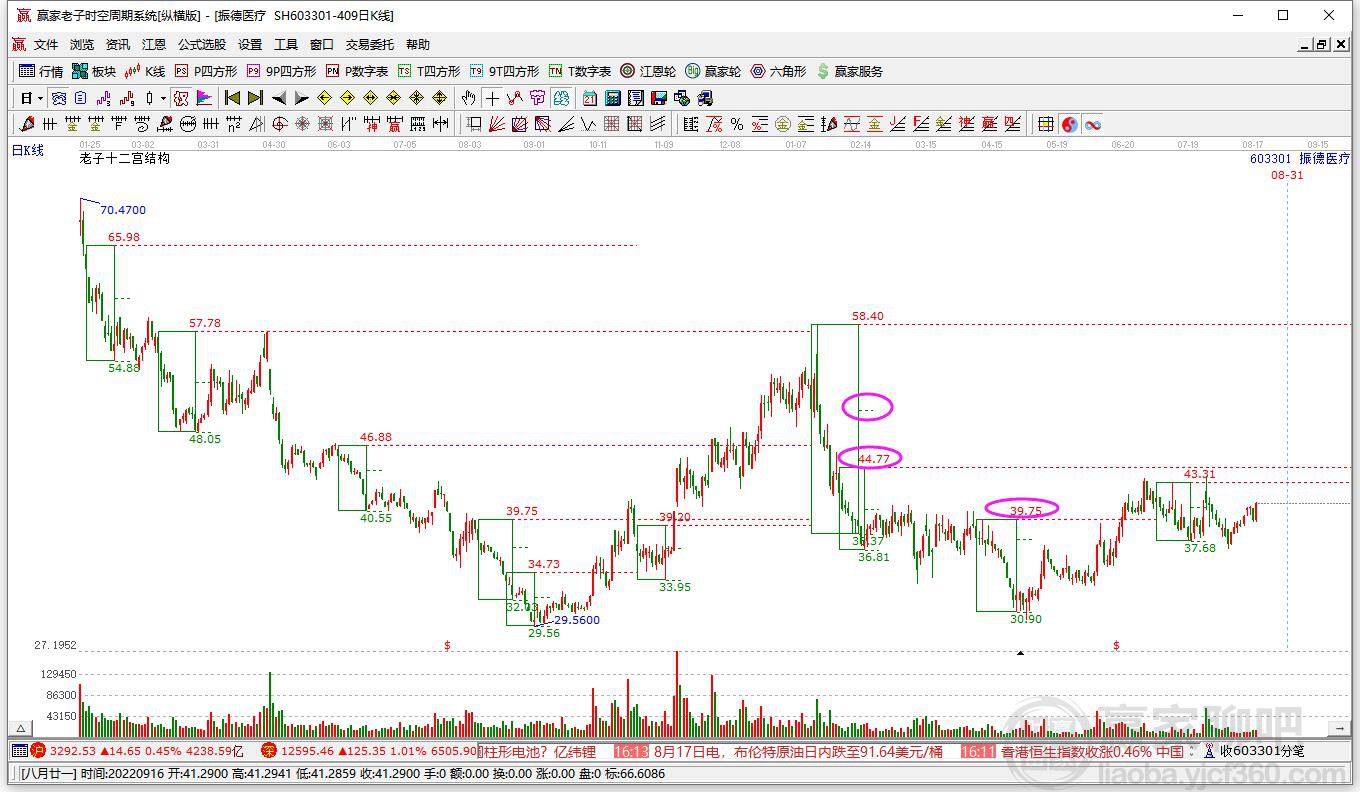Toggle the yin-yang taiji icon
Viewport: 1360px width, 792px height.
[x=1070, y=124]
